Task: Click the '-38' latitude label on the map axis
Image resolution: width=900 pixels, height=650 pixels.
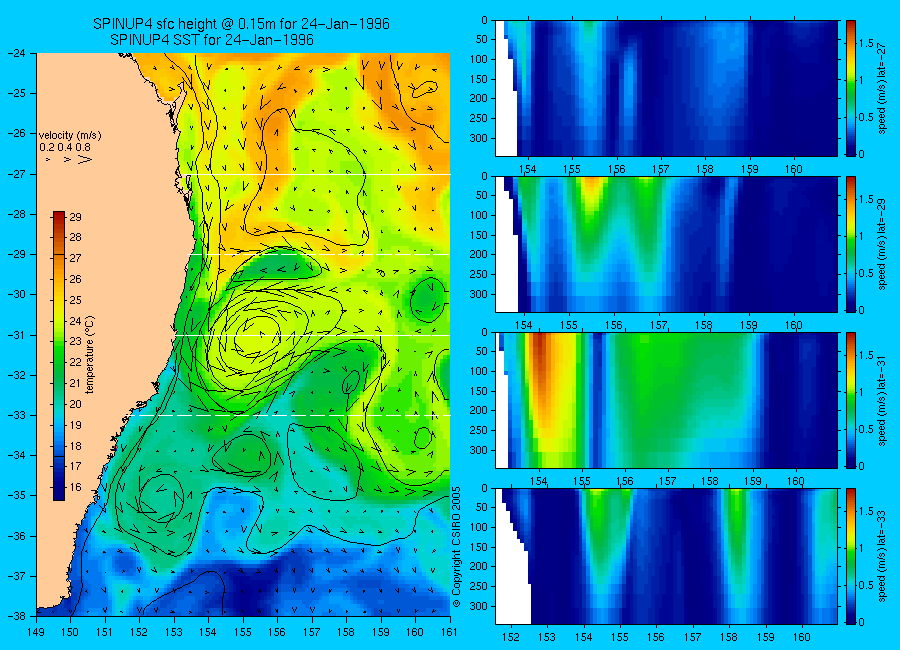Action: pos(16,615)
